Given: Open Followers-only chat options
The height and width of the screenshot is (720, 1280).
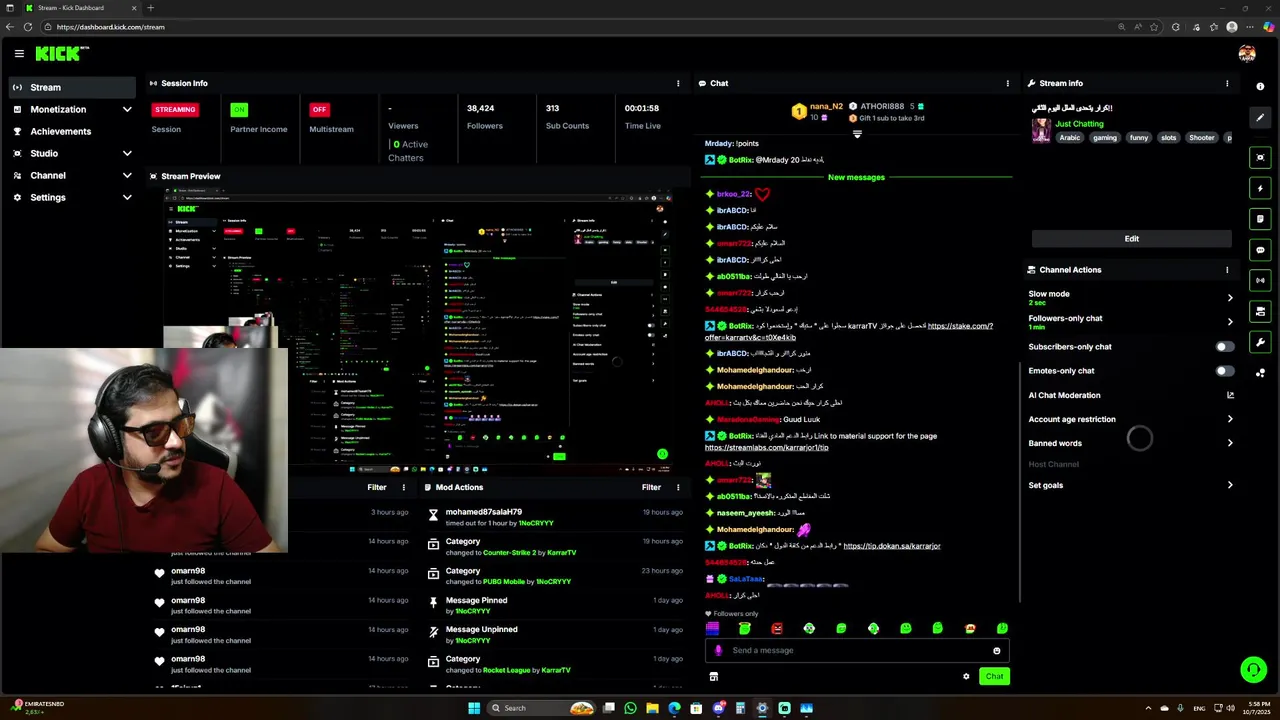Looking at the screenshot, I should [1131, 322].
